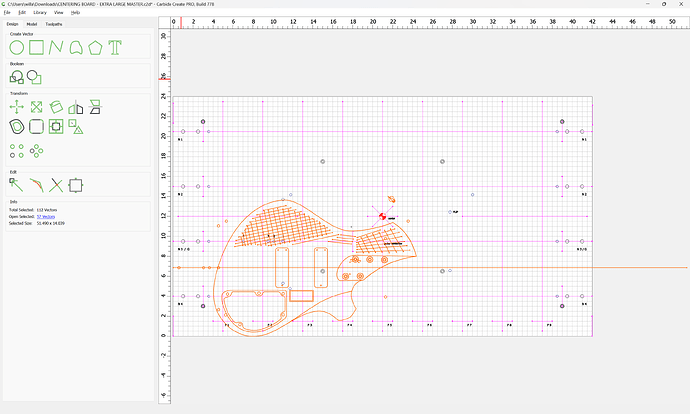Click the 57 Vectors open-selected link

[x=46, y=216]
